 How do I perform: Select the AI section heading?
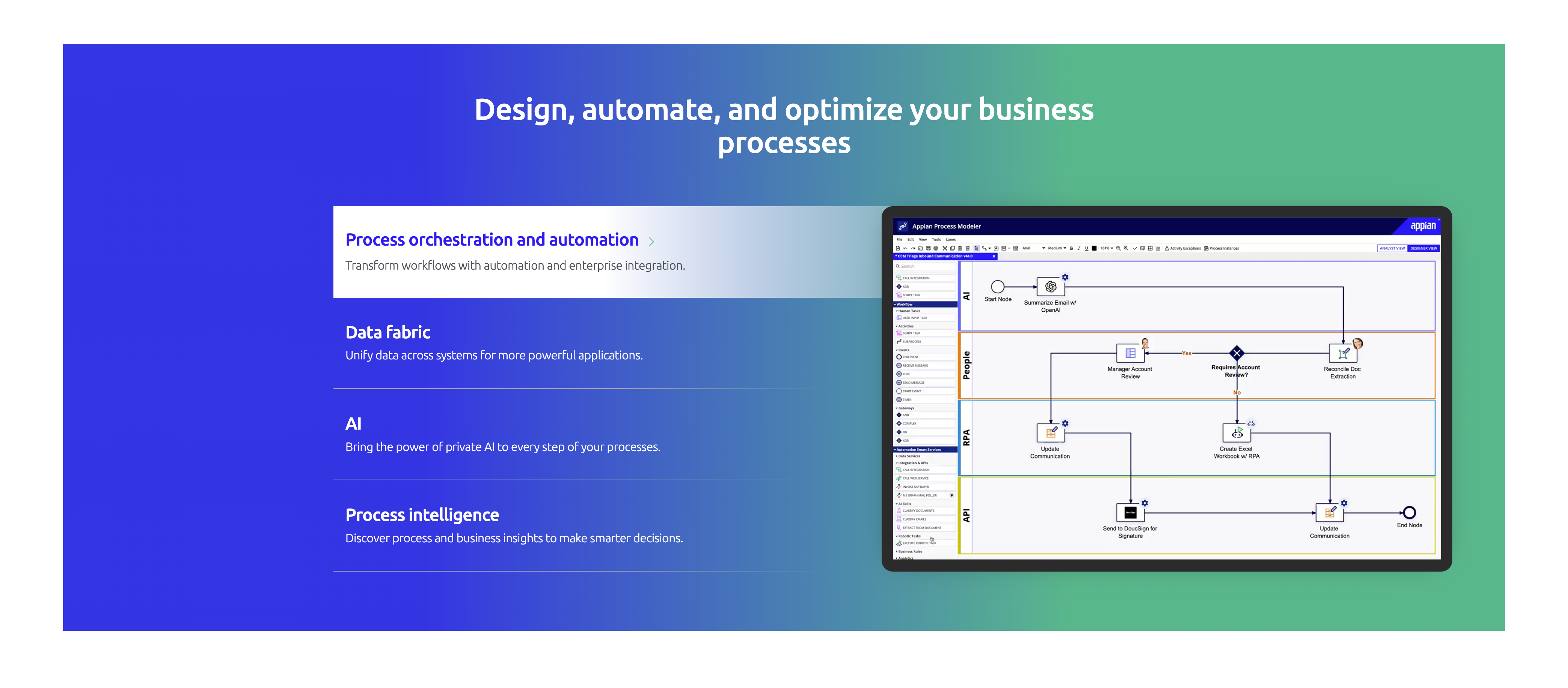pyautogui.click(x=353, y=424)
